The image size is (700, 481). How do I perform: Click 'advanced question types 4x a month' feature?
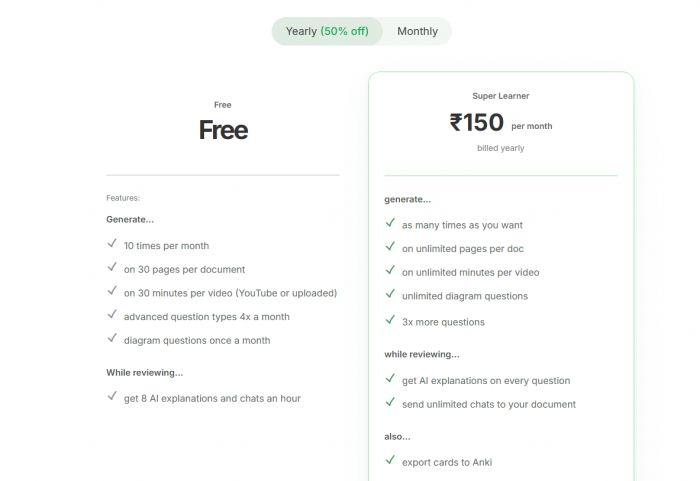[207, 316]
